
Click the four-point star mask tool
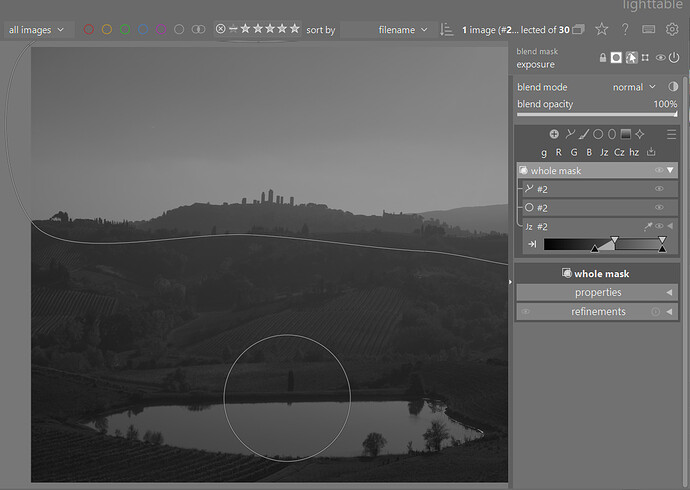(x=640, y=134)
